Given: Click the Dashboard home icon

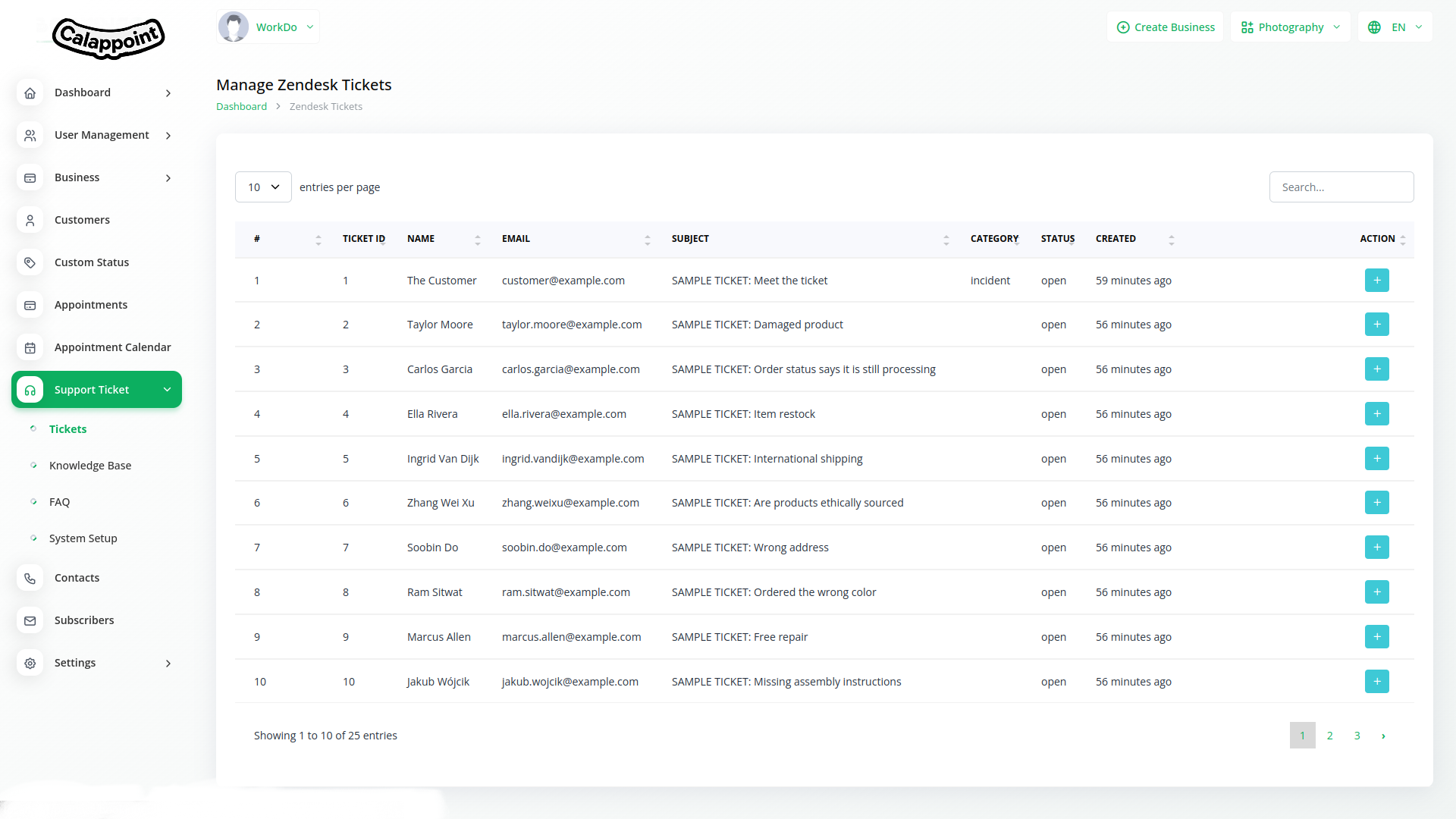Looking at the screenshot, I should [x=30, y=93].
